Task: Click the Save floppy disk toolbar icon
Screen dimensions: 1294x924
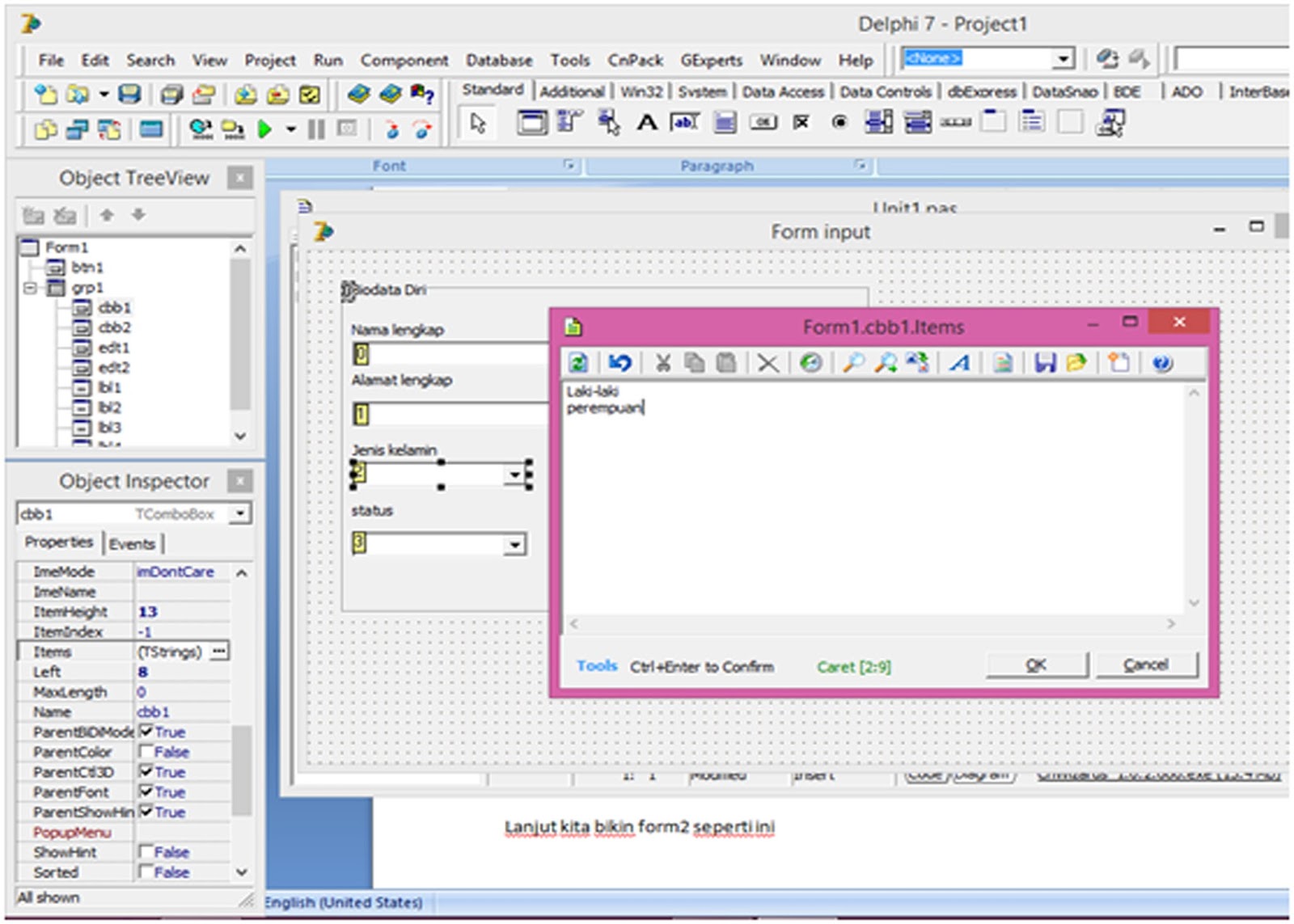Action: [x=129, y=95]
